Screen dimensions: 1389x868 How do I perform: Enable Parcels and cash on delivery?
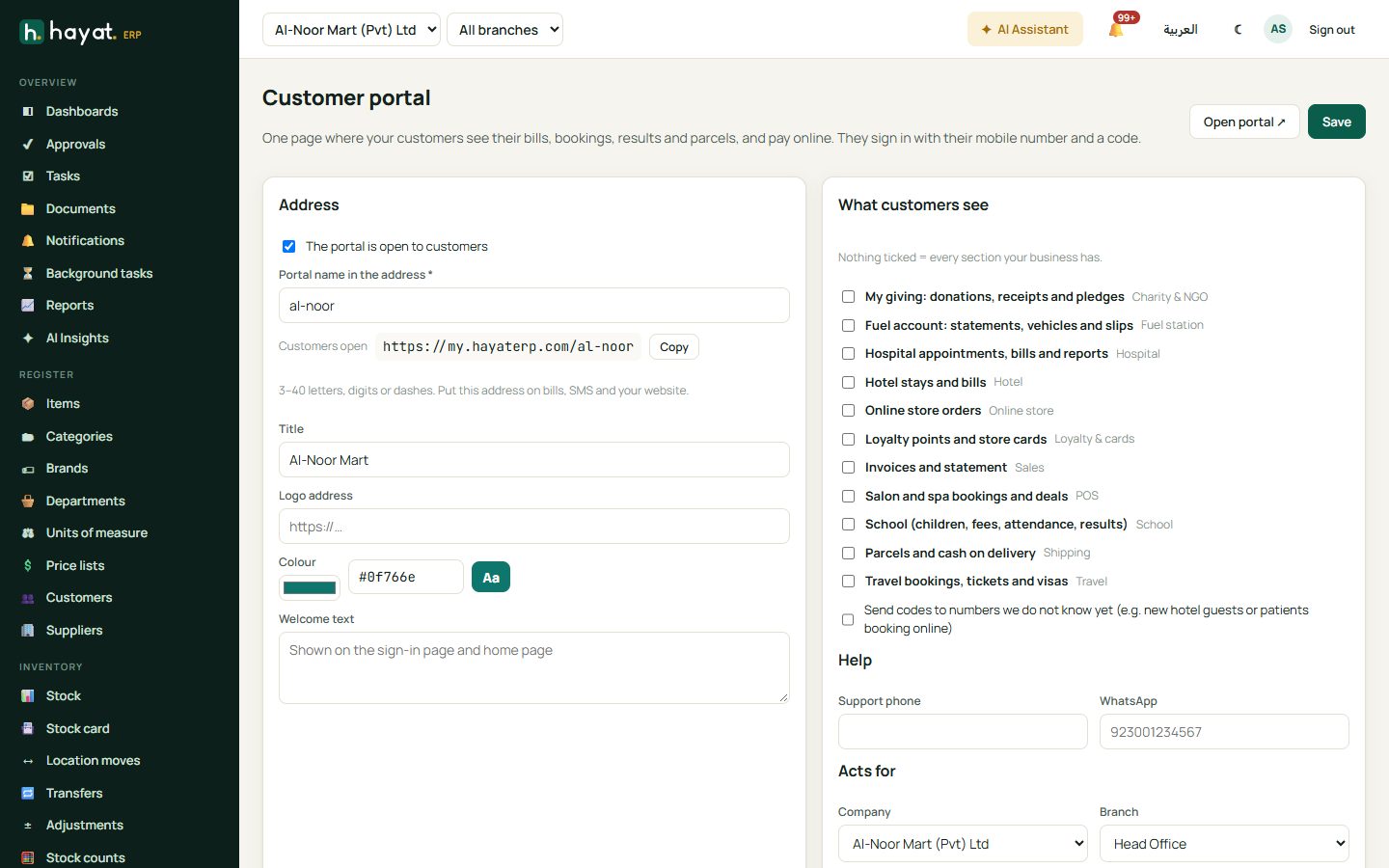point(848,553)
